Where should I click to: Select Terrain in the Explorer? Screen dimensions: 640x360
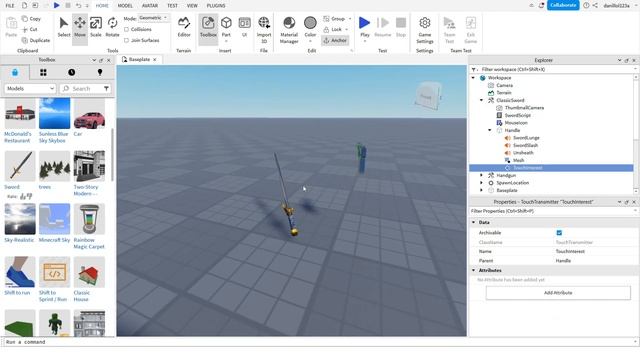pyautogui.click(x=504, y=93)
